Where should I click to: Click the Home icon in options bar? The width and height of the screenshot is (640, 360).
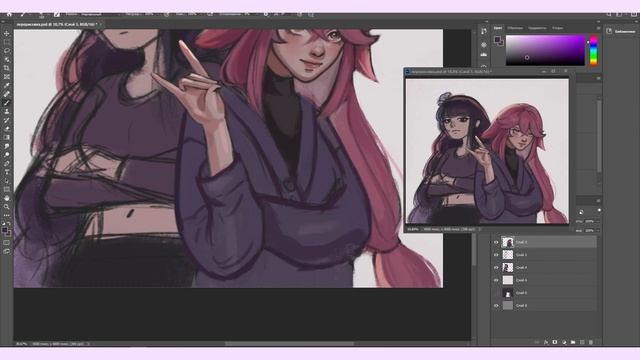(x=9, y=14)
